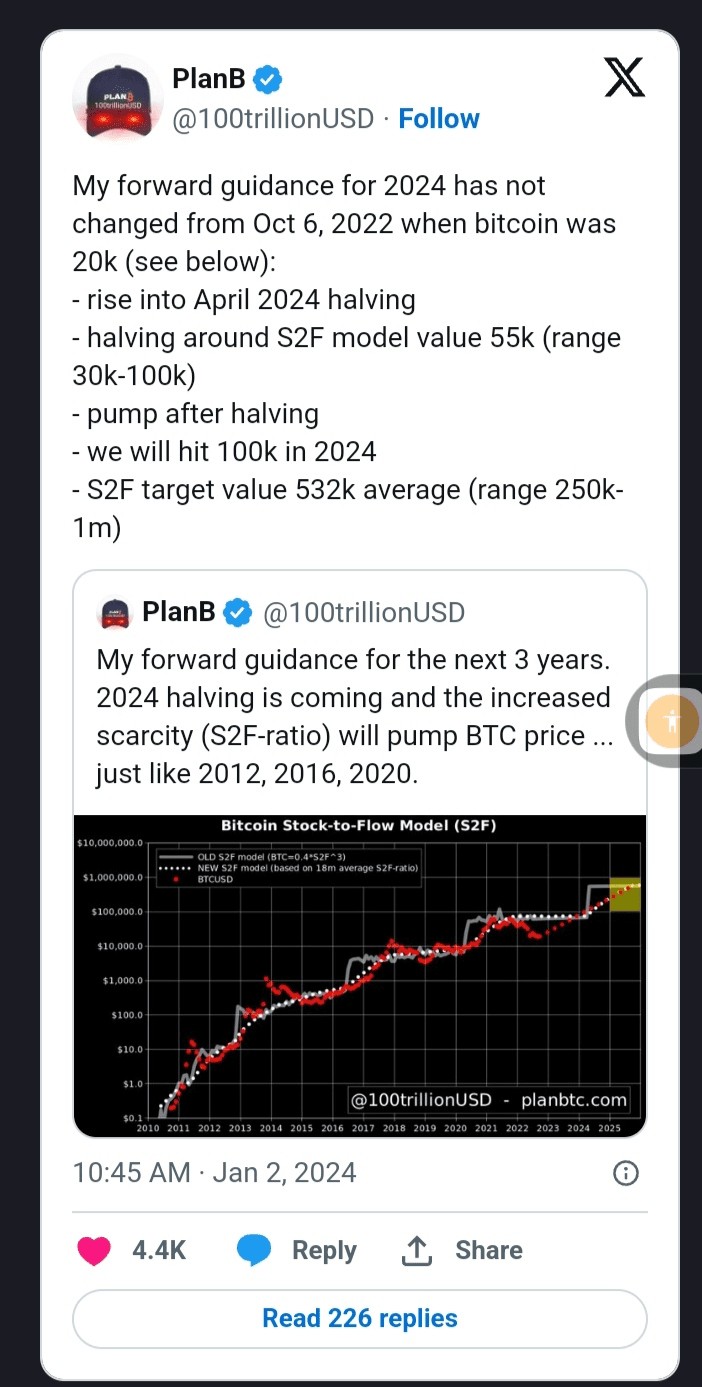Viewport: 702px width, 1387px height.
Task: Click the quoted tweet's small PlanB avatar
Action: tap(113, 613)
